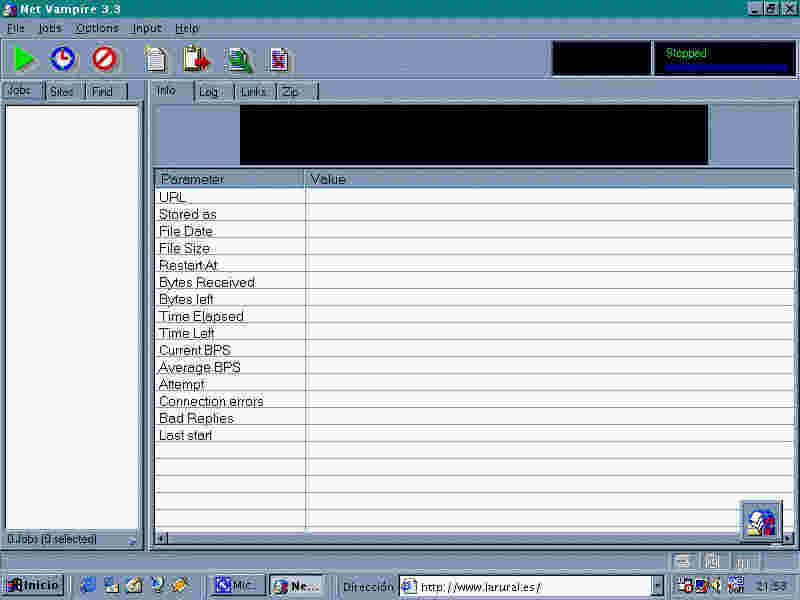Viewport: 800px width, 600px height.
Task: Open the File menu
Action: tap(16, 28)
